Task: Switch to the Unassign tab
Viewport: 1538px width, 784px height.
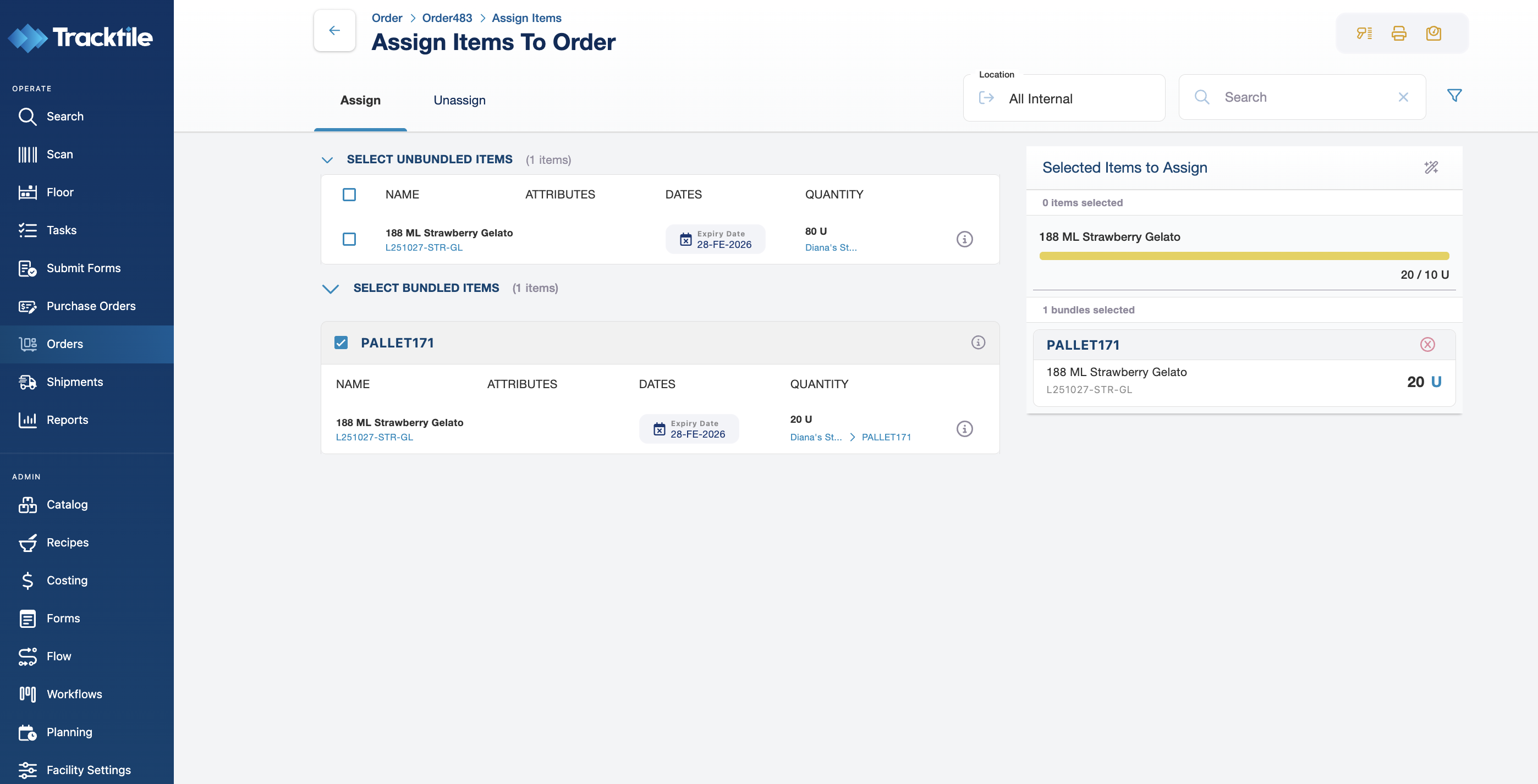Action: coord(459,100)
